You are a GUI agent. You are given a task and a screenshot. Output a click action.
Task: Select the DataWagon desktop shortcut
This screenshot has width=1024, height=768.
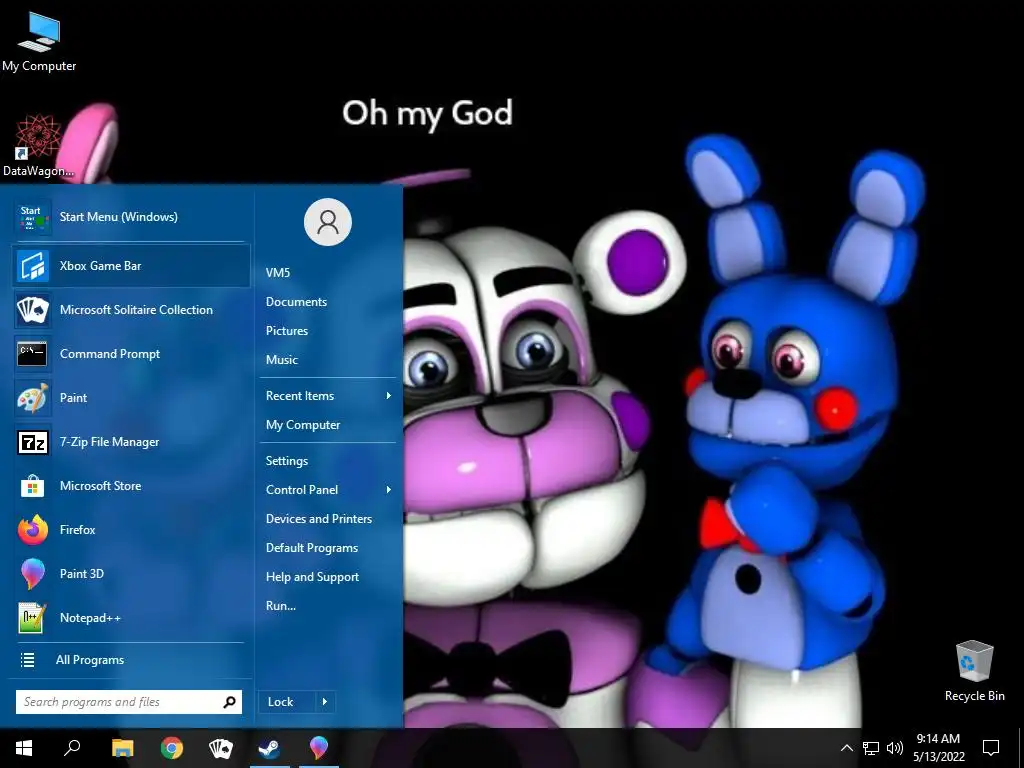[38, 146]
